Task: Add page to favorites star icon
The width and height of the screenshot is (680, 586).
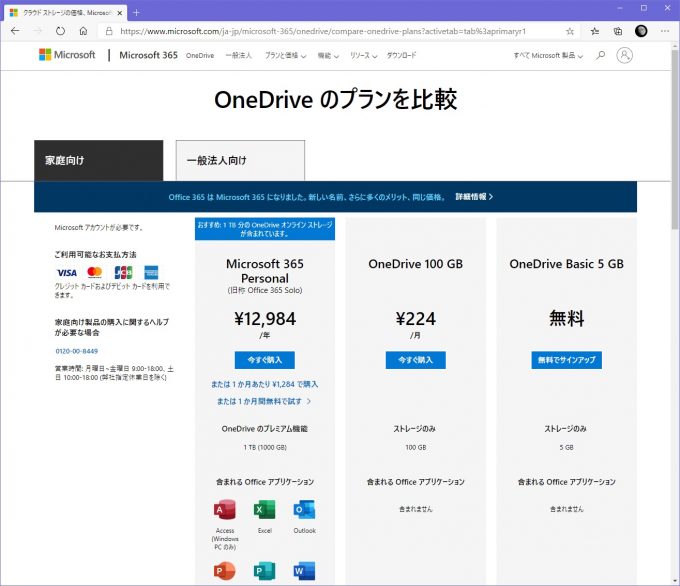Action: coord(570,31)
